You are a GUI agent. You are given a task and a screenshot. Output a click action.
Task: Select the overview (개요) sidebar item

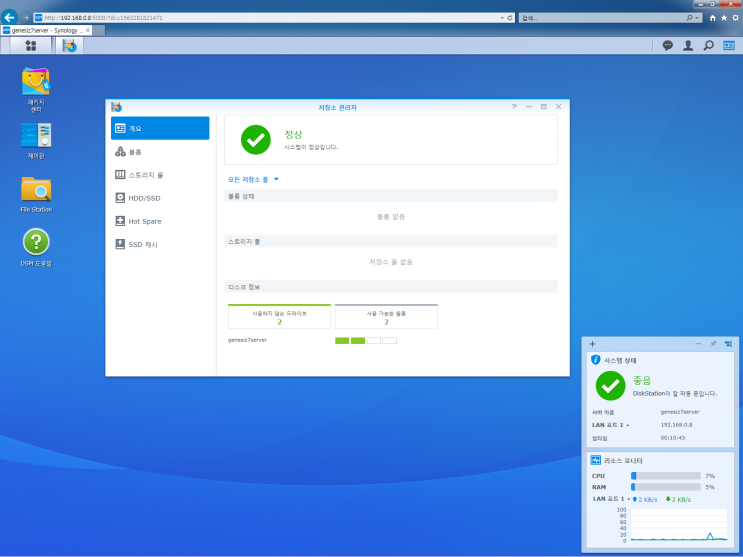click(x=160, y=128)
